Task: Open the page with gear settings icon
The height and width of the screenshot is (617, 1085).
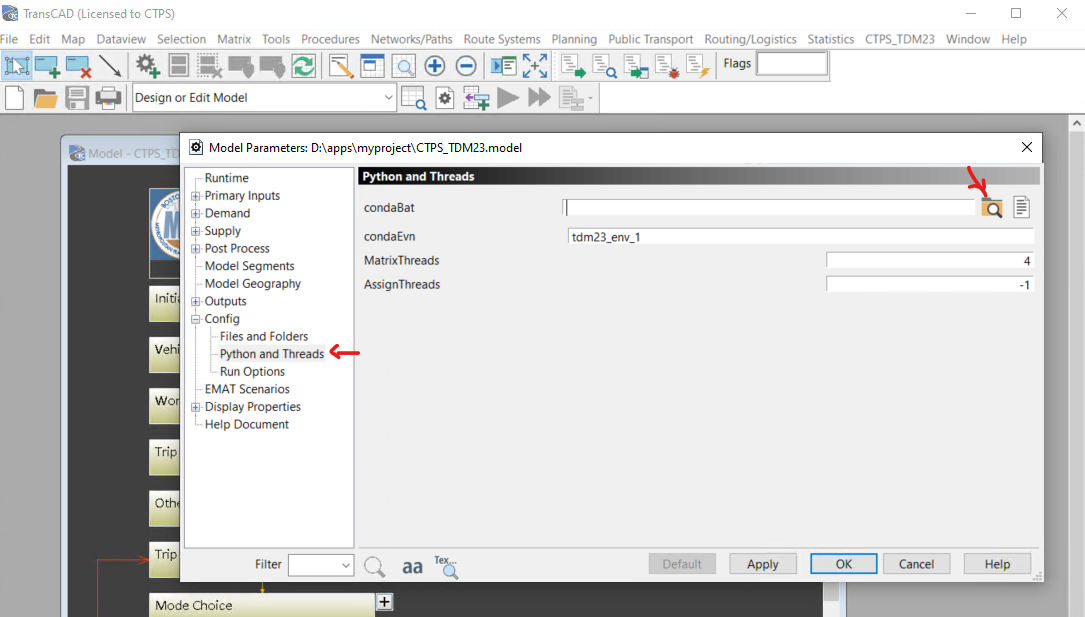Action: pos(445,98)
